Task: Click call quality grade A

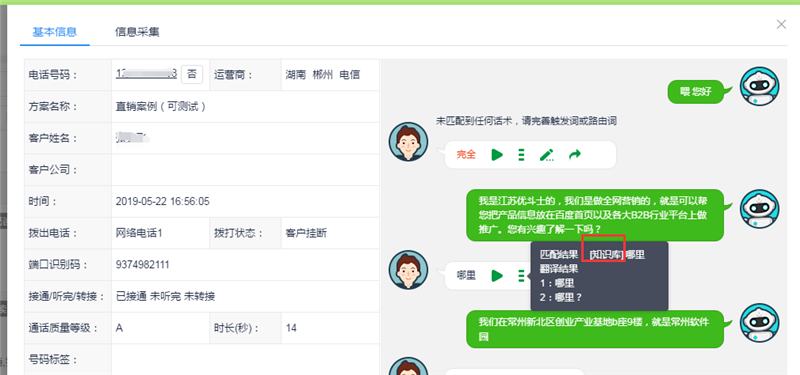Action: [x=119, y=328]
